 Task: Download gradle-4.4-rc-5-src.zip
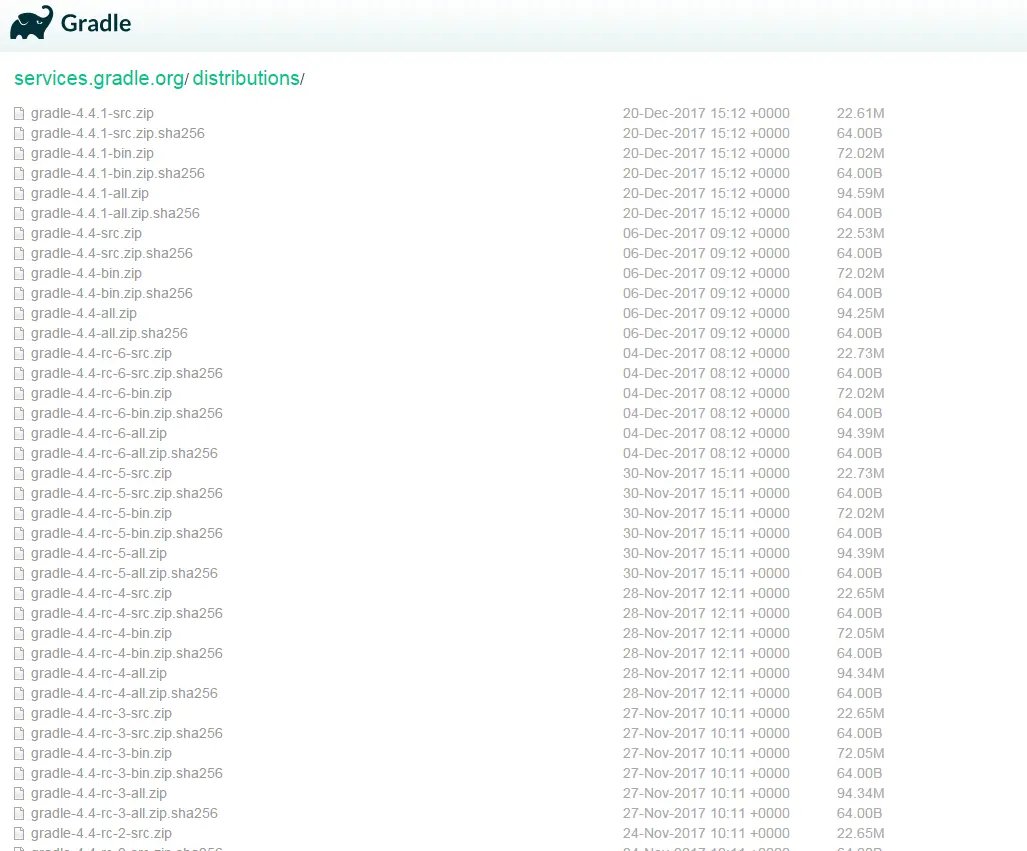tap(102, 473)
